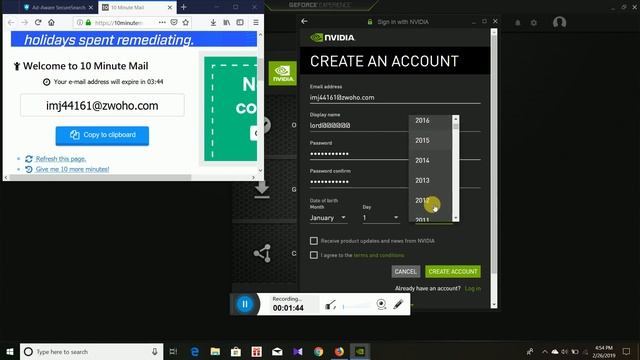Open the pencil annotation tool in recorder
The image size is (640, 360).
398,304
